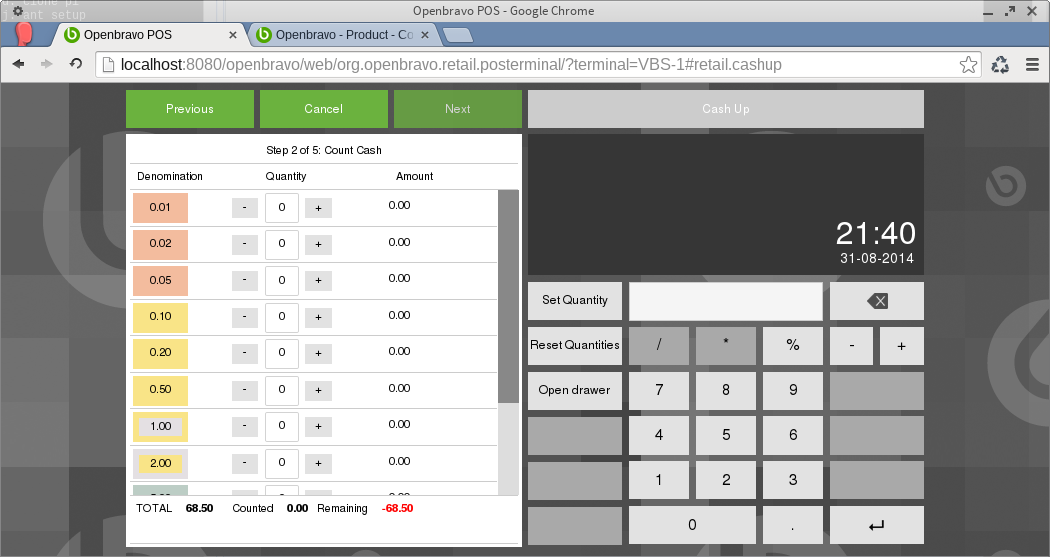Click the red Remaining amount -68.50
1050x557 pixels.
coord(398,509)
